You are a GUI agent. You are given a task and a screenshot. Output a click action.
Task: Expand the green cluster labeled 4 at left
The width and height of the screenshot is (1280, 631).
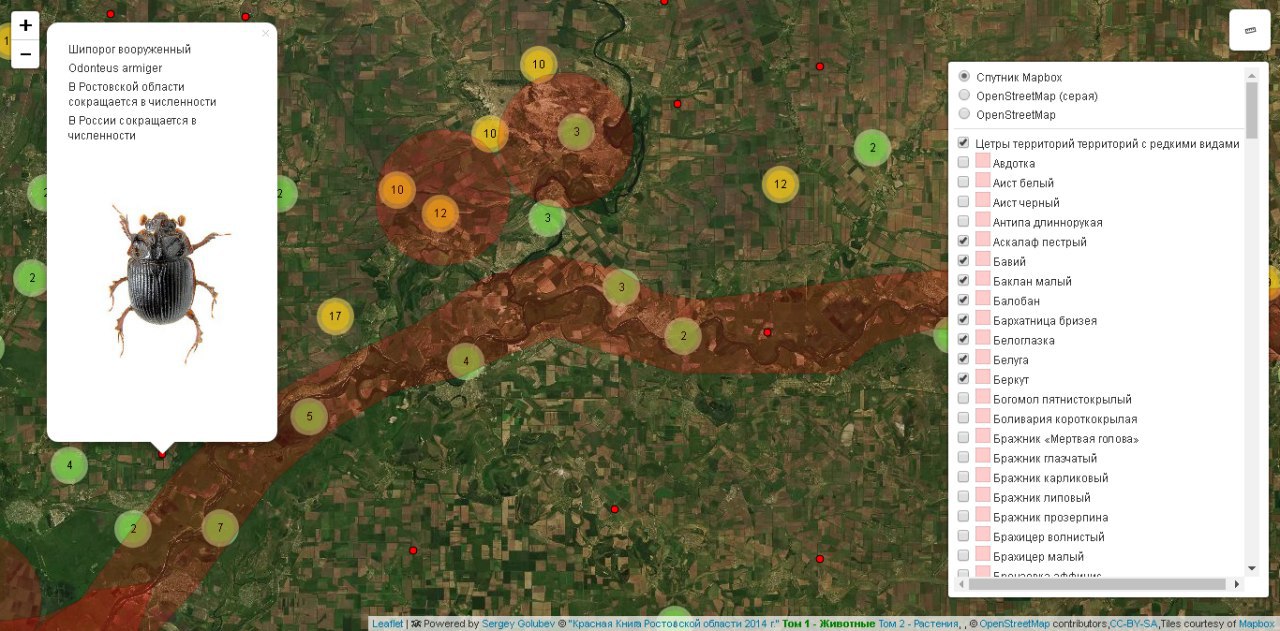point(69,465)
